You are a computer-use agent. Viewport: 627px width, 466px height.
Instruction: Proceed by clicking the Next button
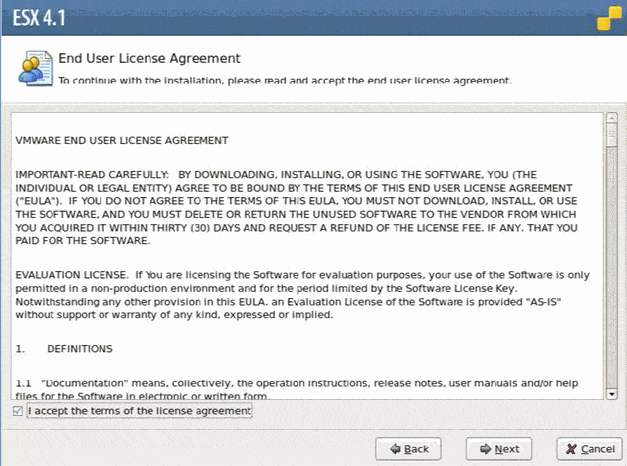tap(500, 448)
